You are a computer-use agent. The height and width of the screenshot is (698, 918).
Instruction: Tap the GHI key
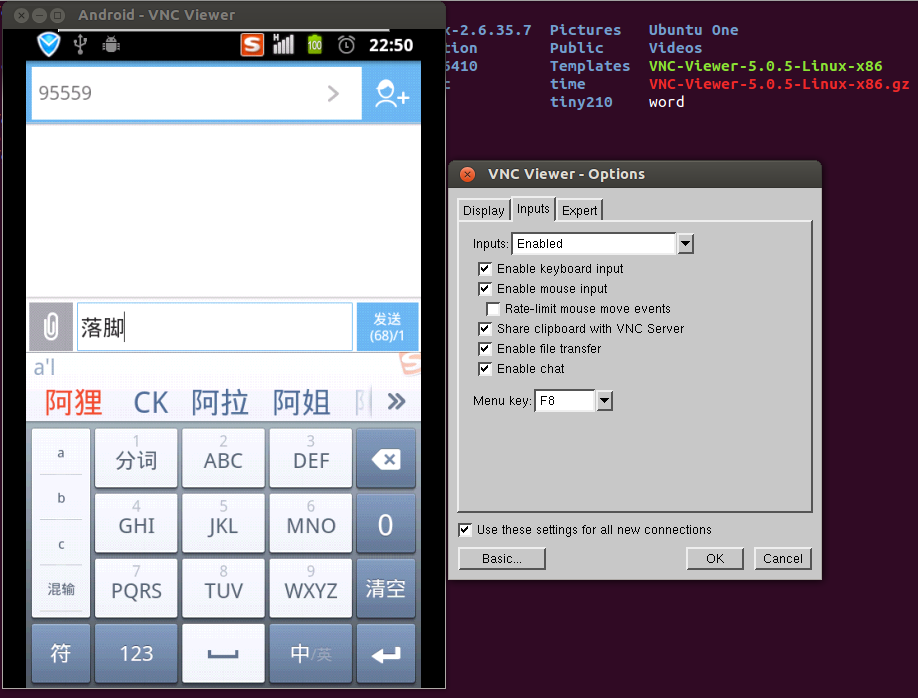(x=136, y=524)
